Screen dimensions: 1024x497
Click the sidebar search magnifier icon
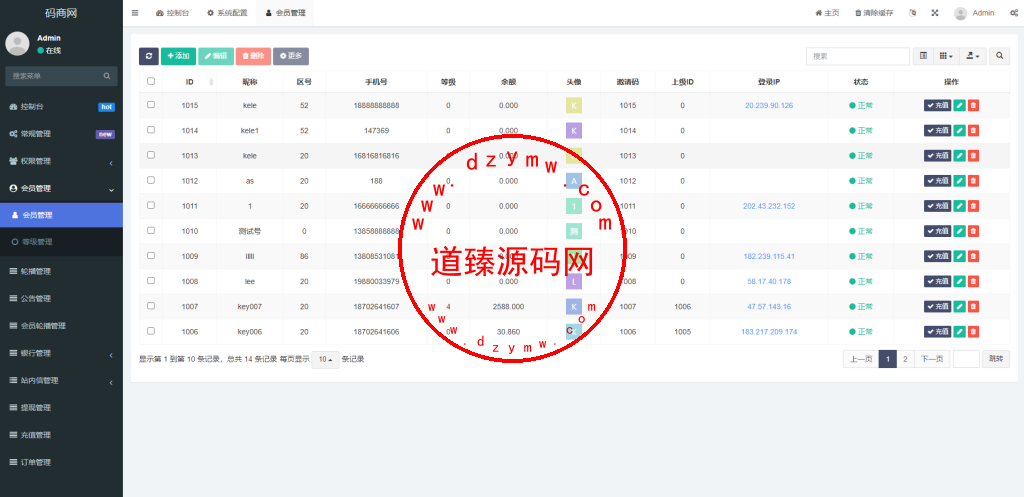(106, 76)
